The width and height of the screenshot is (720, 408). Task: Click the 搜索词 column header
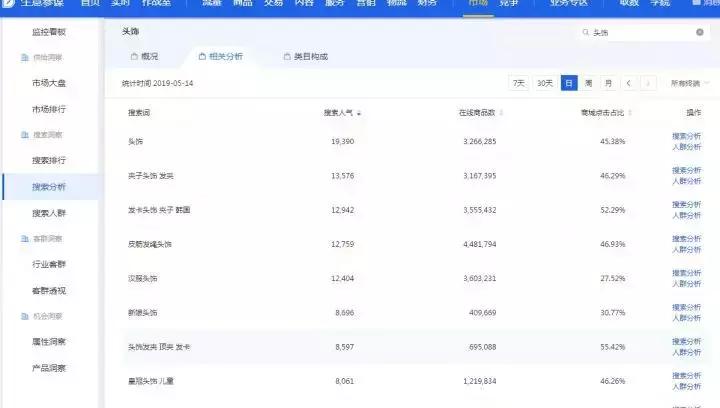click(139, 112)
